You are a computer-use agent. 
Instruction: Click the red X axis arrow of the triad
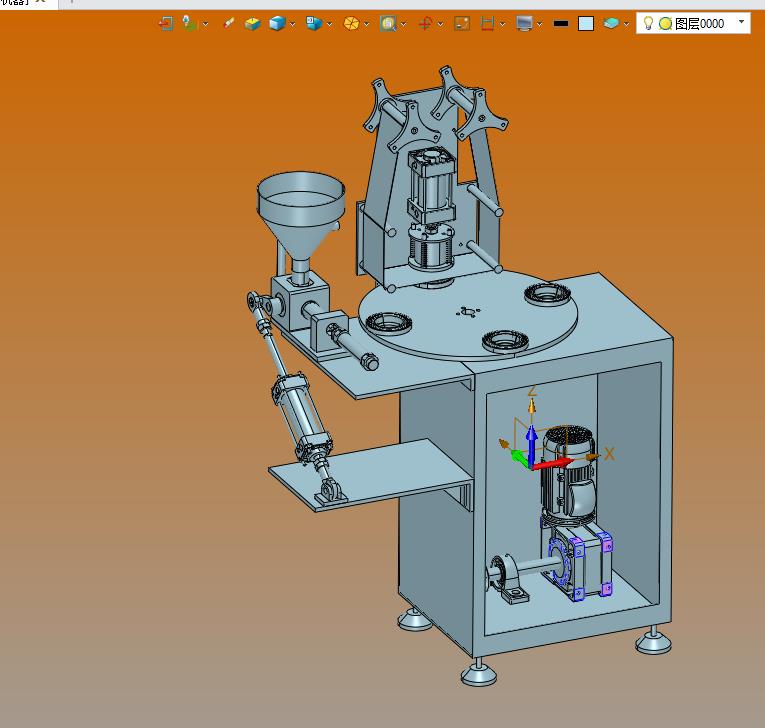click(x=554, y=464)
